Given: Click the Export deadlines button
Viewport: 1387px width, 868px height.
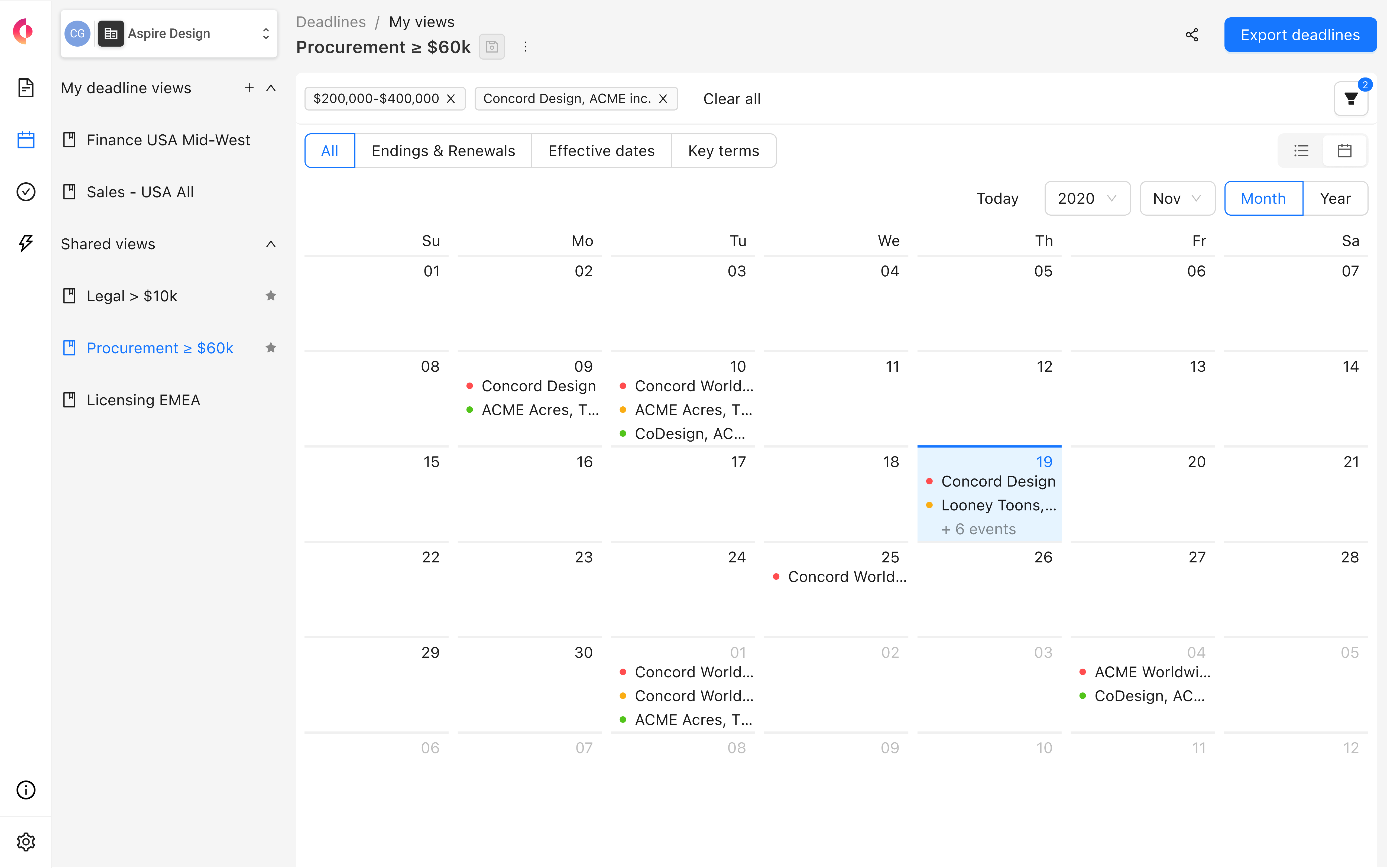Looking at the screenshot, I should (1300, 34).
